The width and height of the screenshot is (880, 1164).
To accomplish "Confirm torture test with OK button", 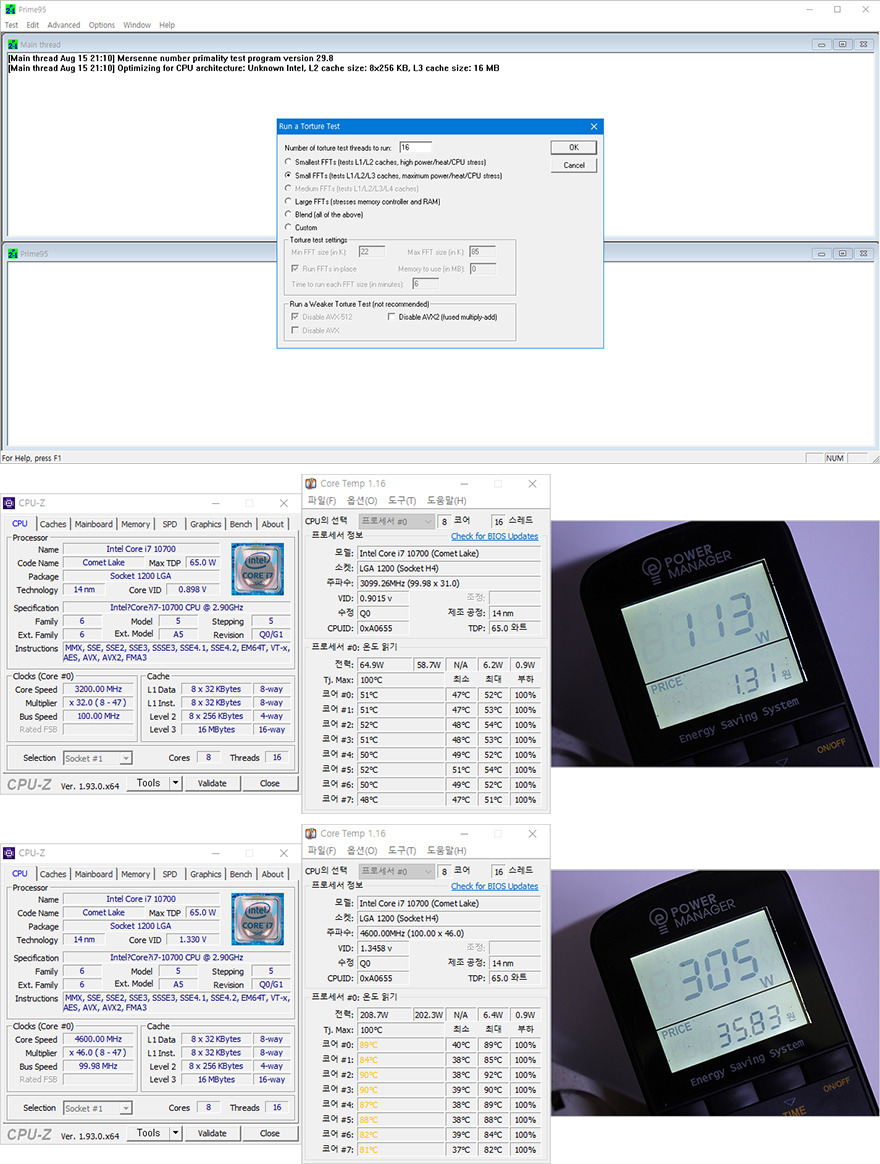I will coord(573,148).
